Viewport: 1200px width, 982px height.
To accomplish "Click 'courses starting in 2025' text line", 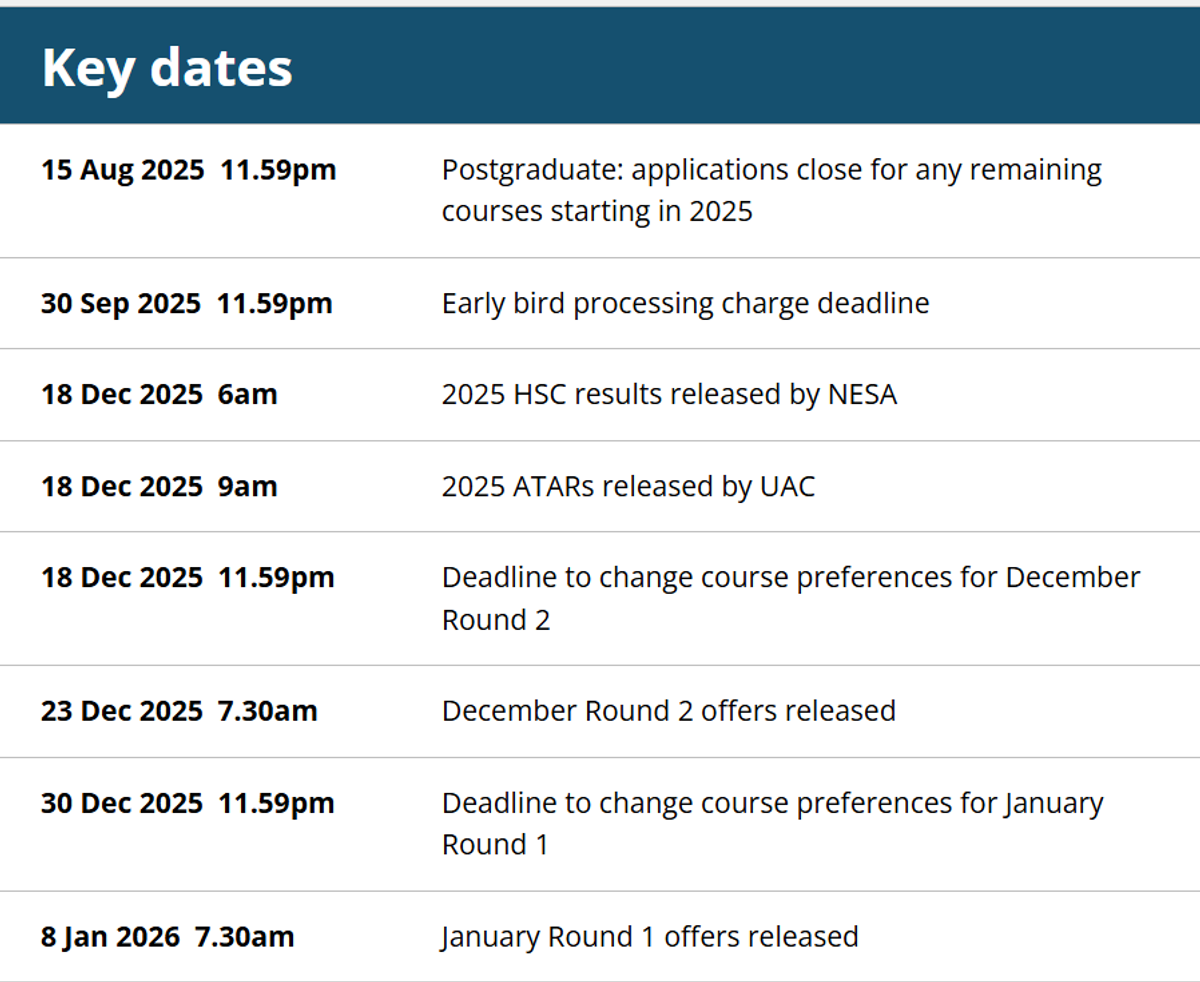I will pyautogui.click(x=597, y=212).
